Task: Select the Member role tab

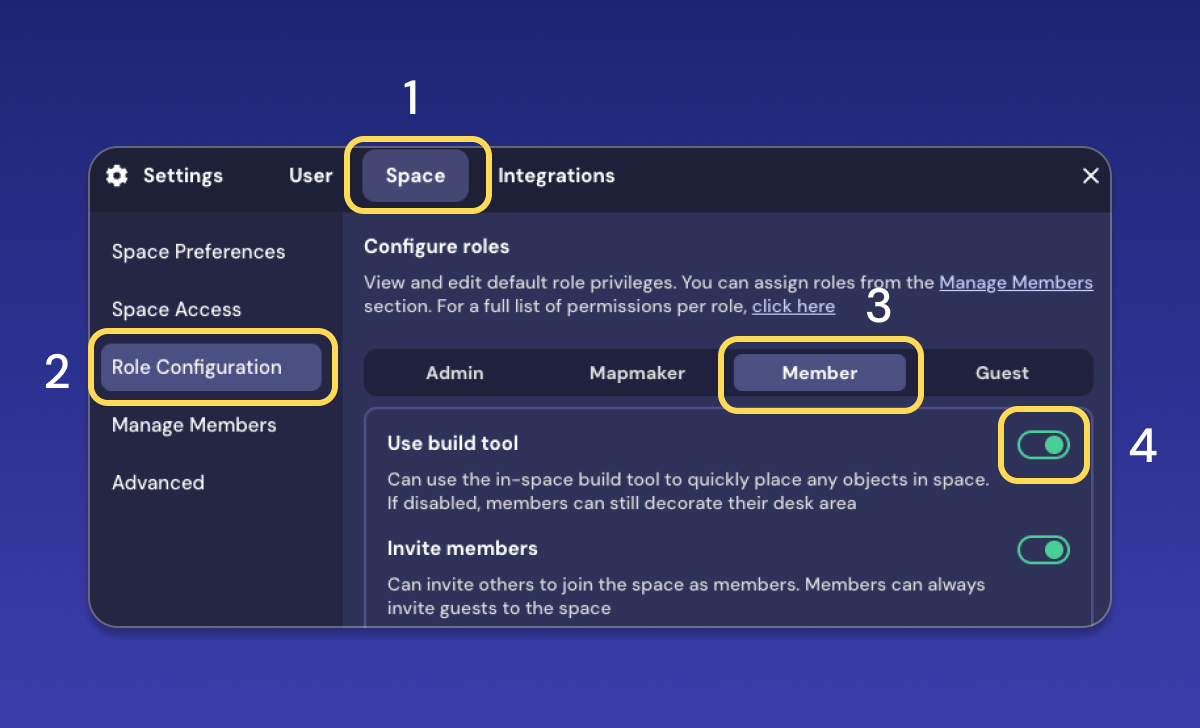Action: pos(820,373)
